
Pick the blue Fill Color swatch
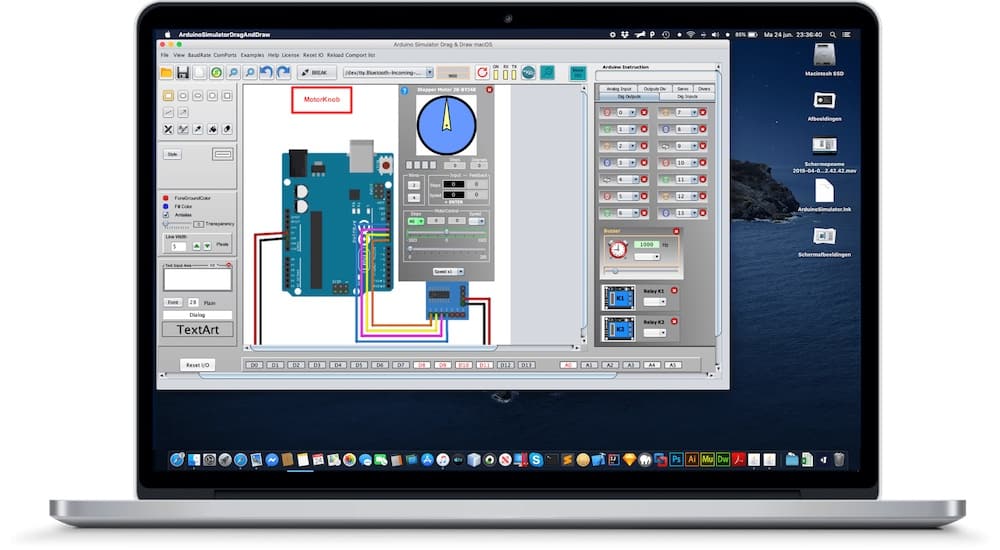tap(166, 207)
